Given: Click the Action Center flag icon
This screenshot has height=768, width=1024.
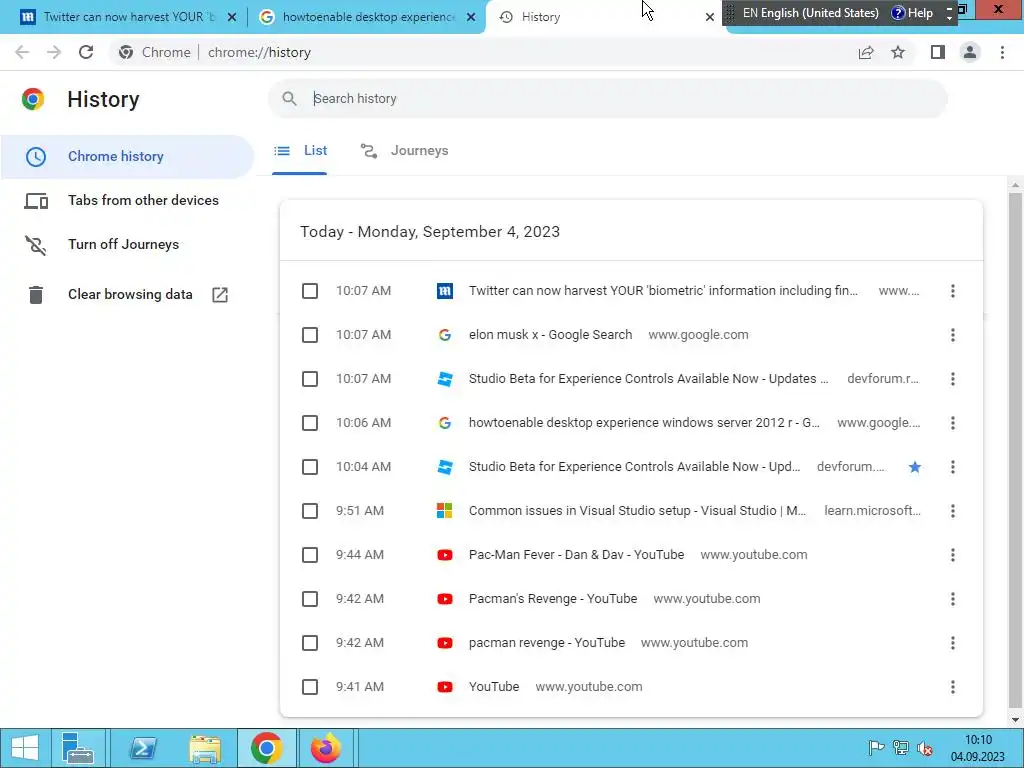Looking at the screenshot, I should pyautogui.click(x=876, y=748).
